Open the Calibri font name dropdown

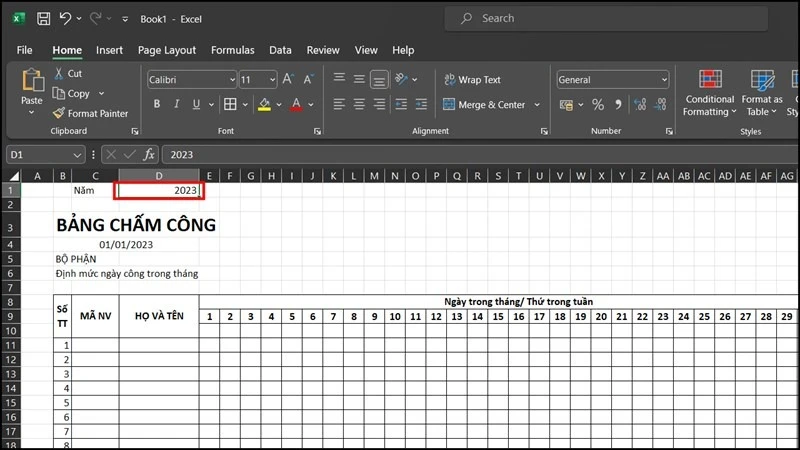pyautogui.click(x=232, y=80)
